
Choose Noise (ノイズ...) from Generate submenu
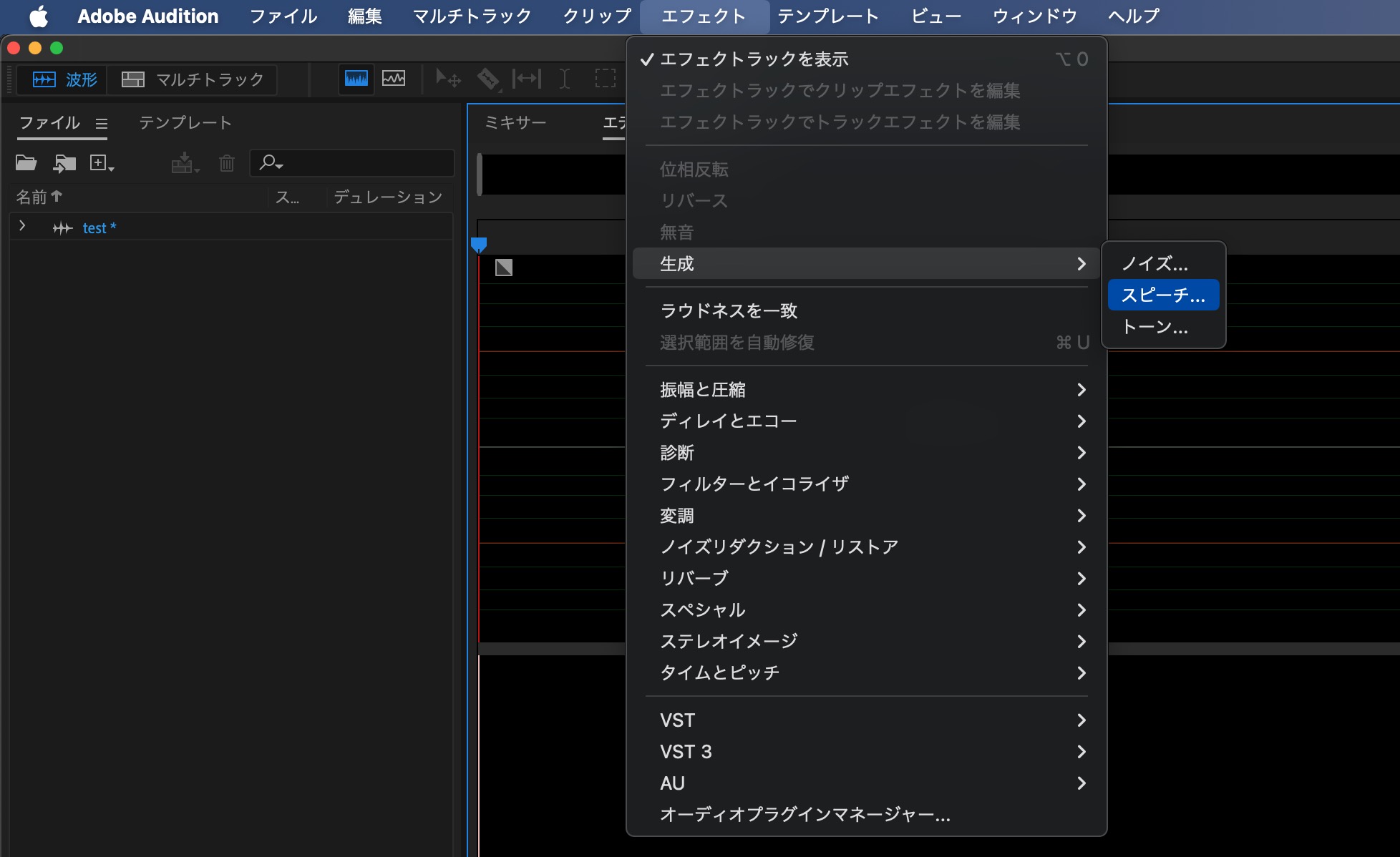(x=1163, y=264)
